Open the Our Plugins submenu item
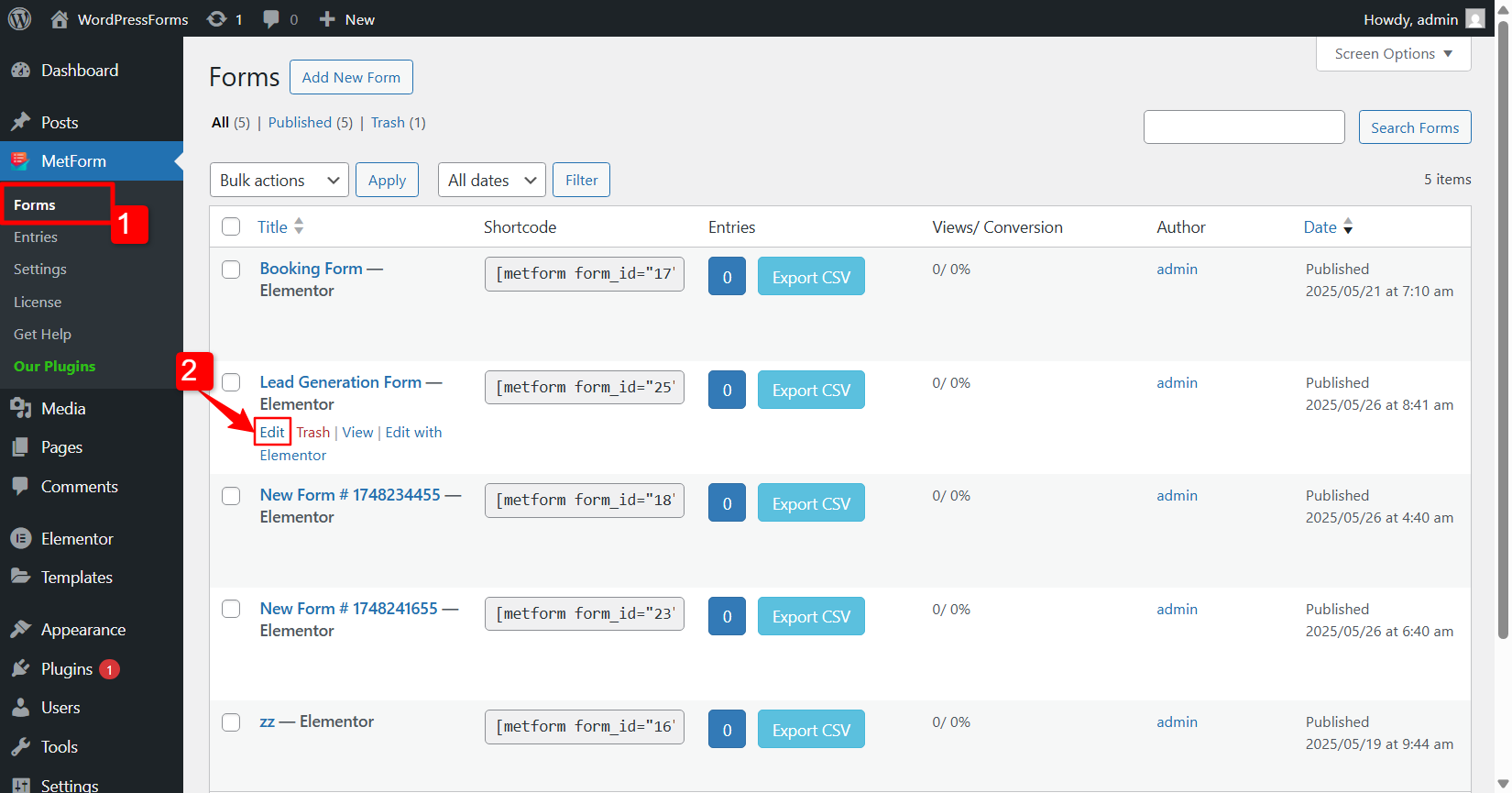Image resolution: width=1512 pixels, height=793 pixels. 54,367
